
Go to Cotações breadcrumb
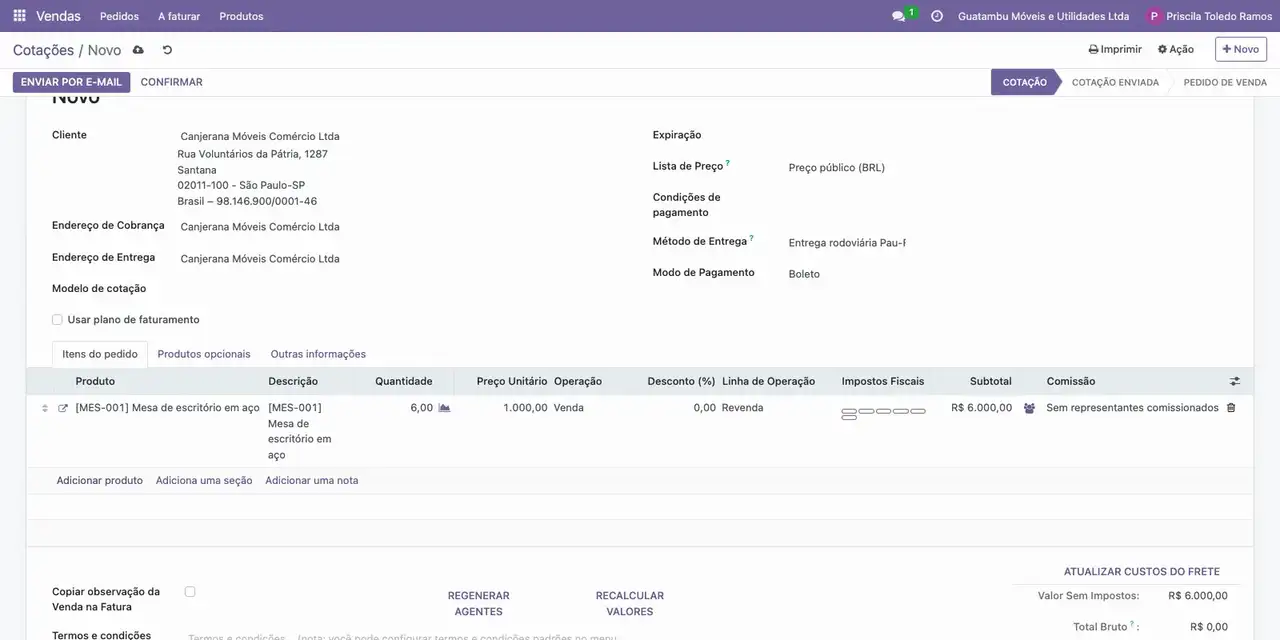click(43, 50)
